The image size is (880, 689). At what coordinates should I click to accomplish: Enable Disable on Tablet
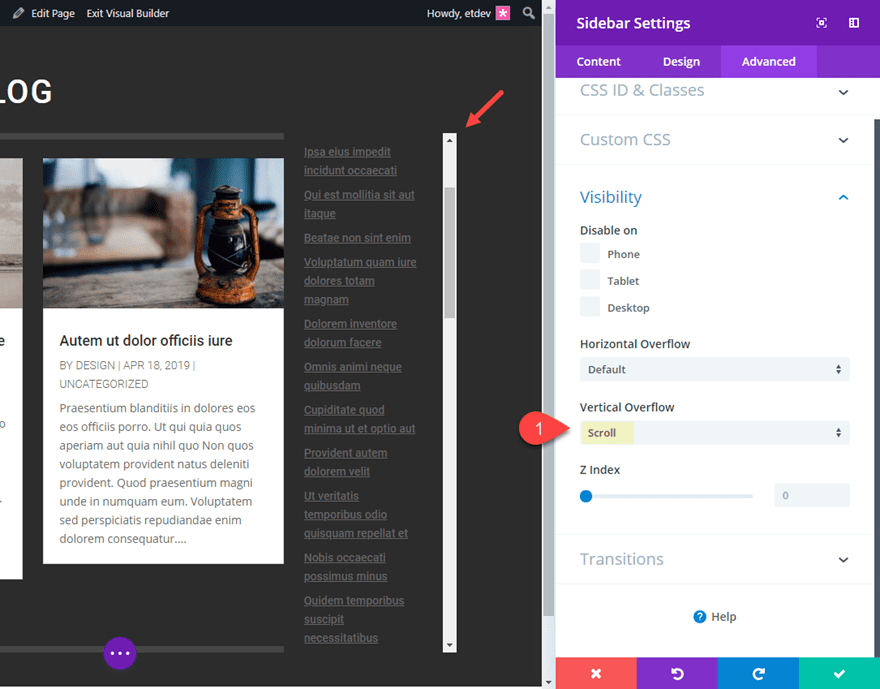click(x=588, y=280)
